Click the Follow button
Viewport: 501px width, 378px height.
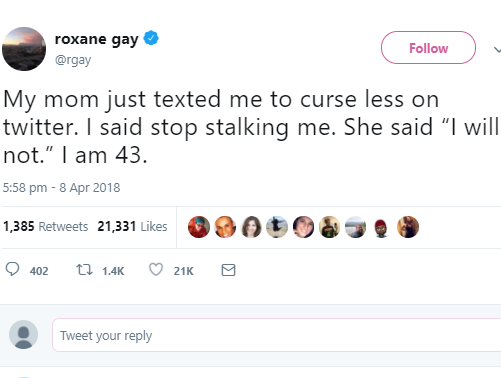pos(428,48)
